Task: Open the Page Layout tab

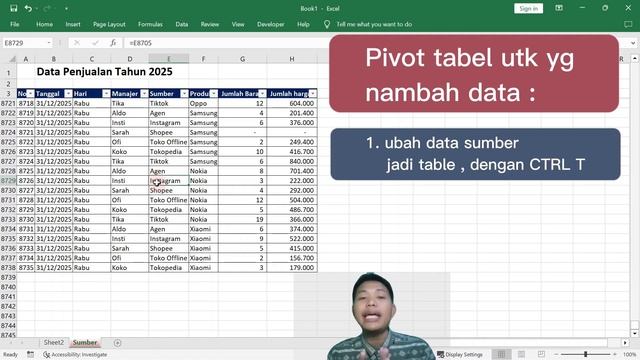Action: coord(109,24)
